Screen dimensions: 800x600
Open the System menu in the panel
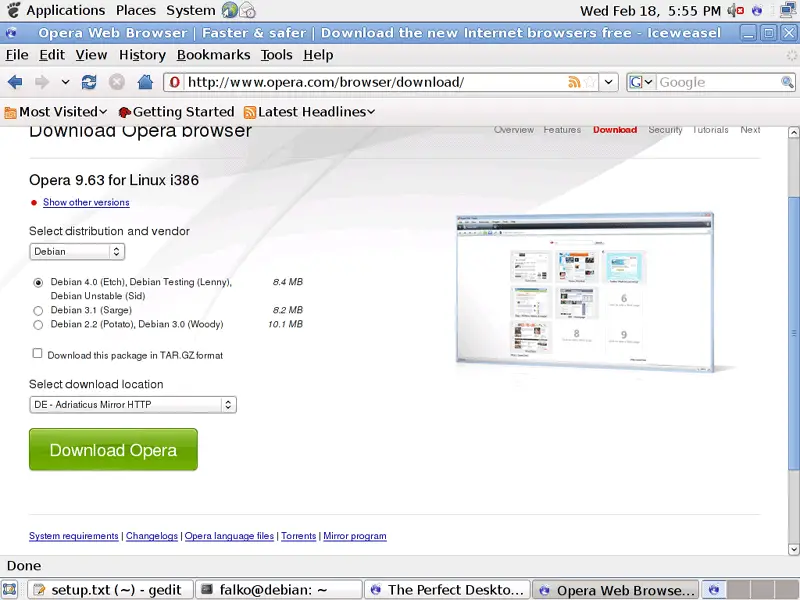[190, 10]
